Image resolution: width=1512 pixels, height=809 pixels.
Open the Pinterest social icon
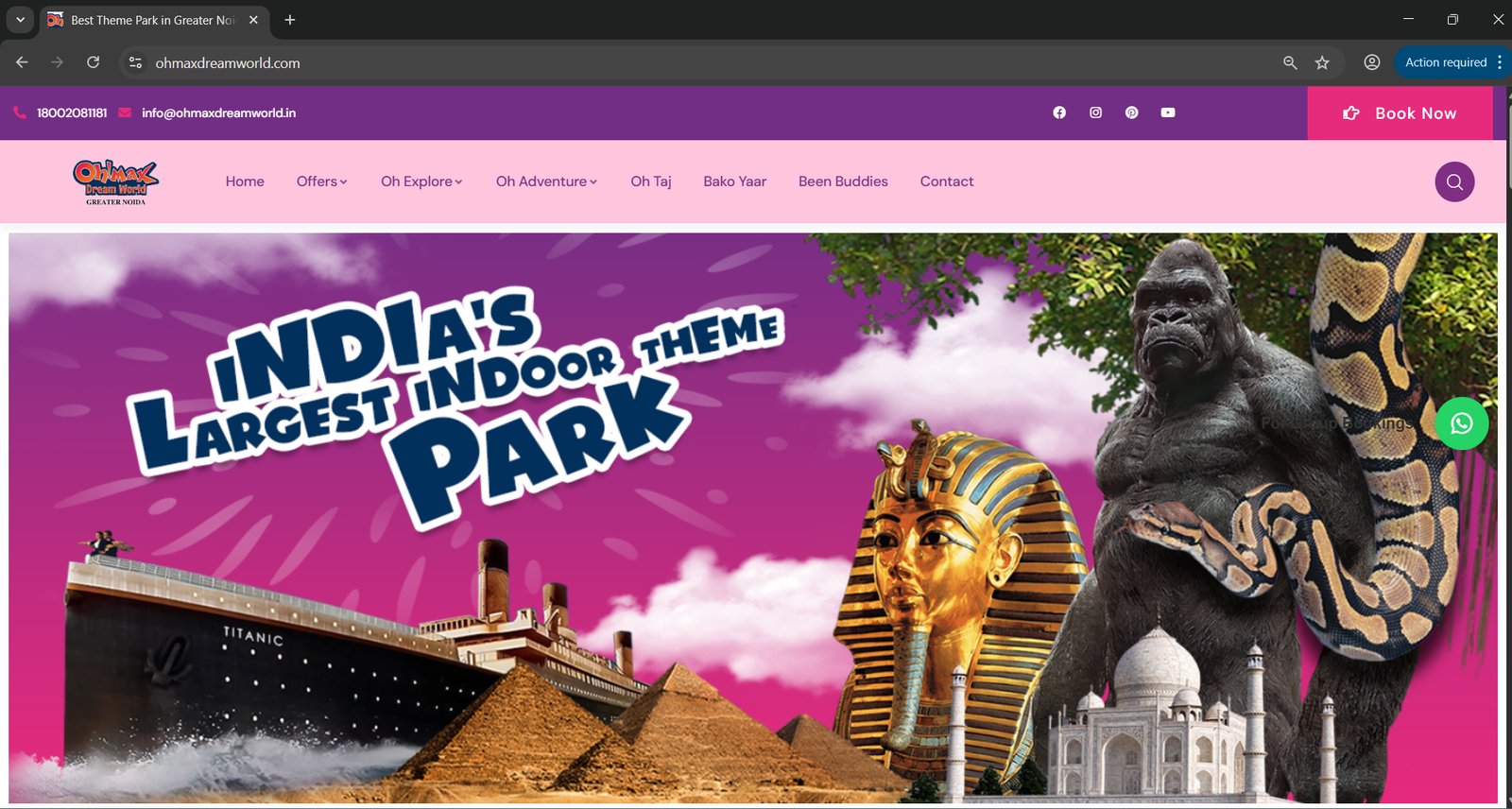(x=1131, y=112)
